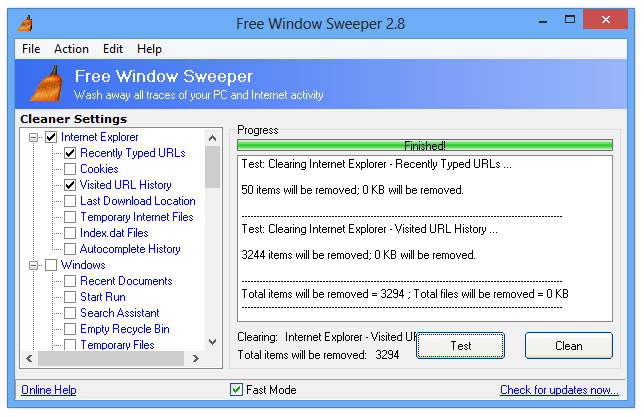This screenshot has height=417, width=644.
Task: Open the Action menu
Action: pyautogui.click(x=71, y=49)
